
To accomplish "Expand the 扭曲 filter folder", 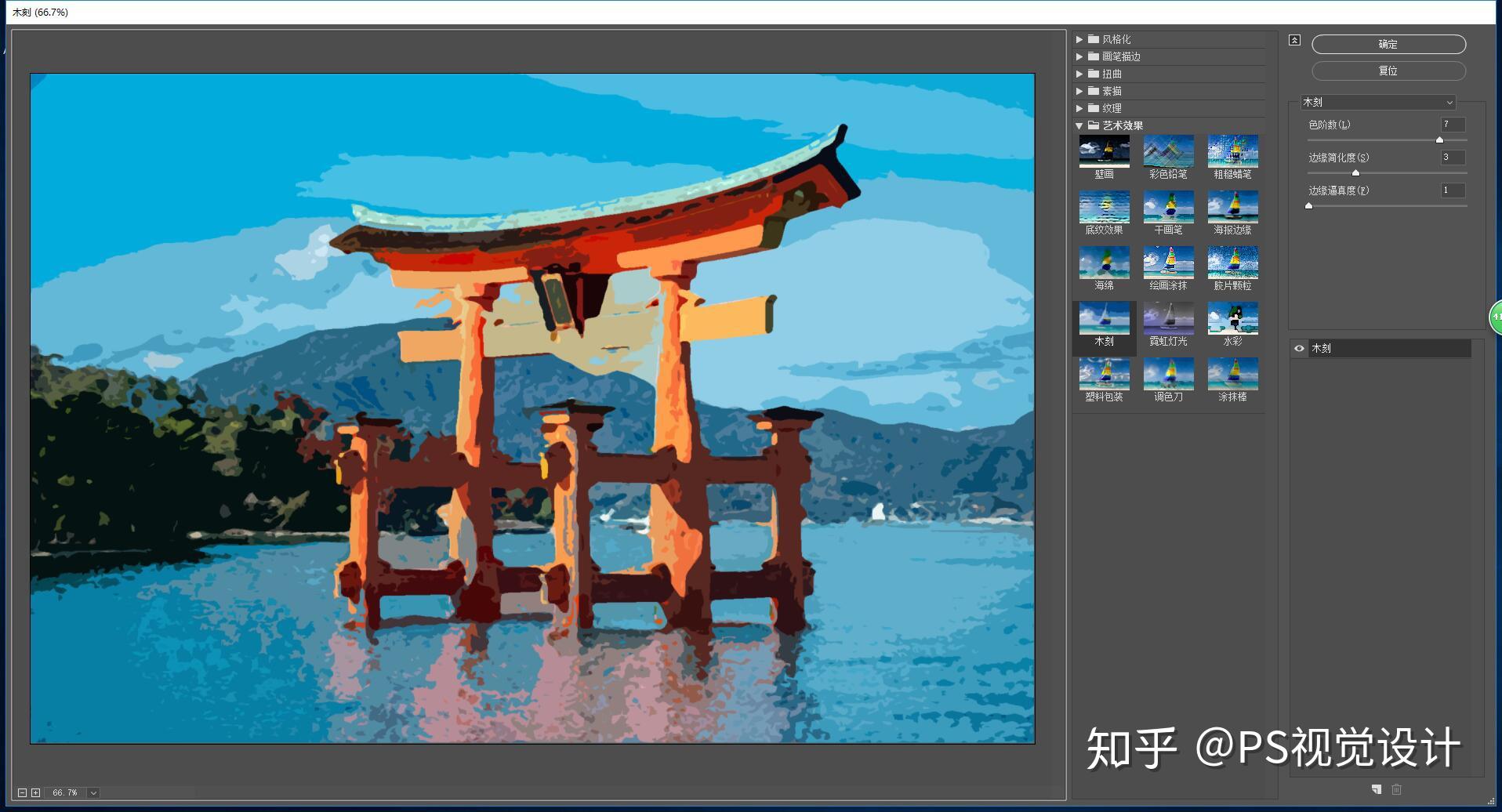I will tap(1079, 74).
